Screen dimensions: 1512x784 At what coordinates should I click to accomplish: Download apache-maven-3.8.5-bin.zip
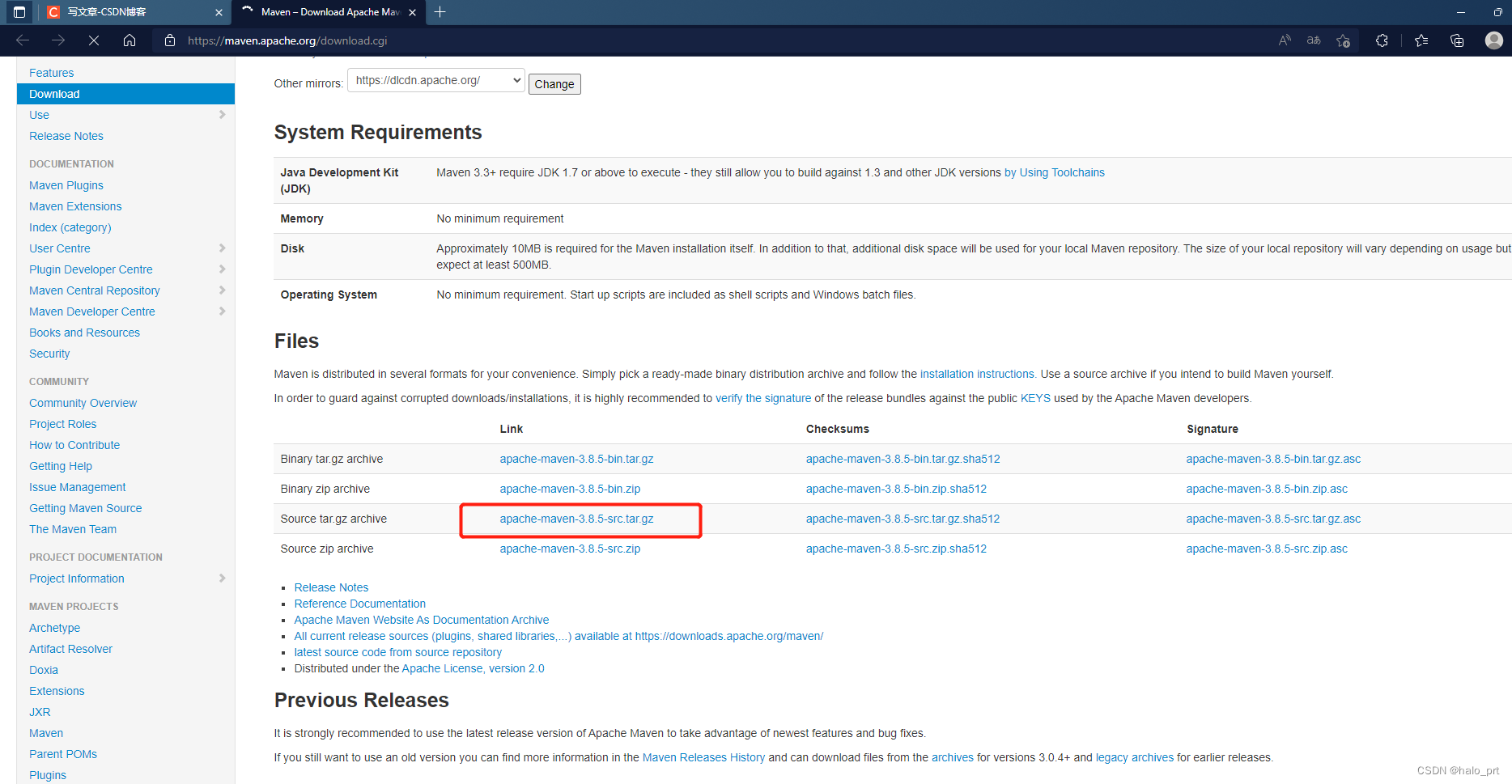tap(570, 489)
